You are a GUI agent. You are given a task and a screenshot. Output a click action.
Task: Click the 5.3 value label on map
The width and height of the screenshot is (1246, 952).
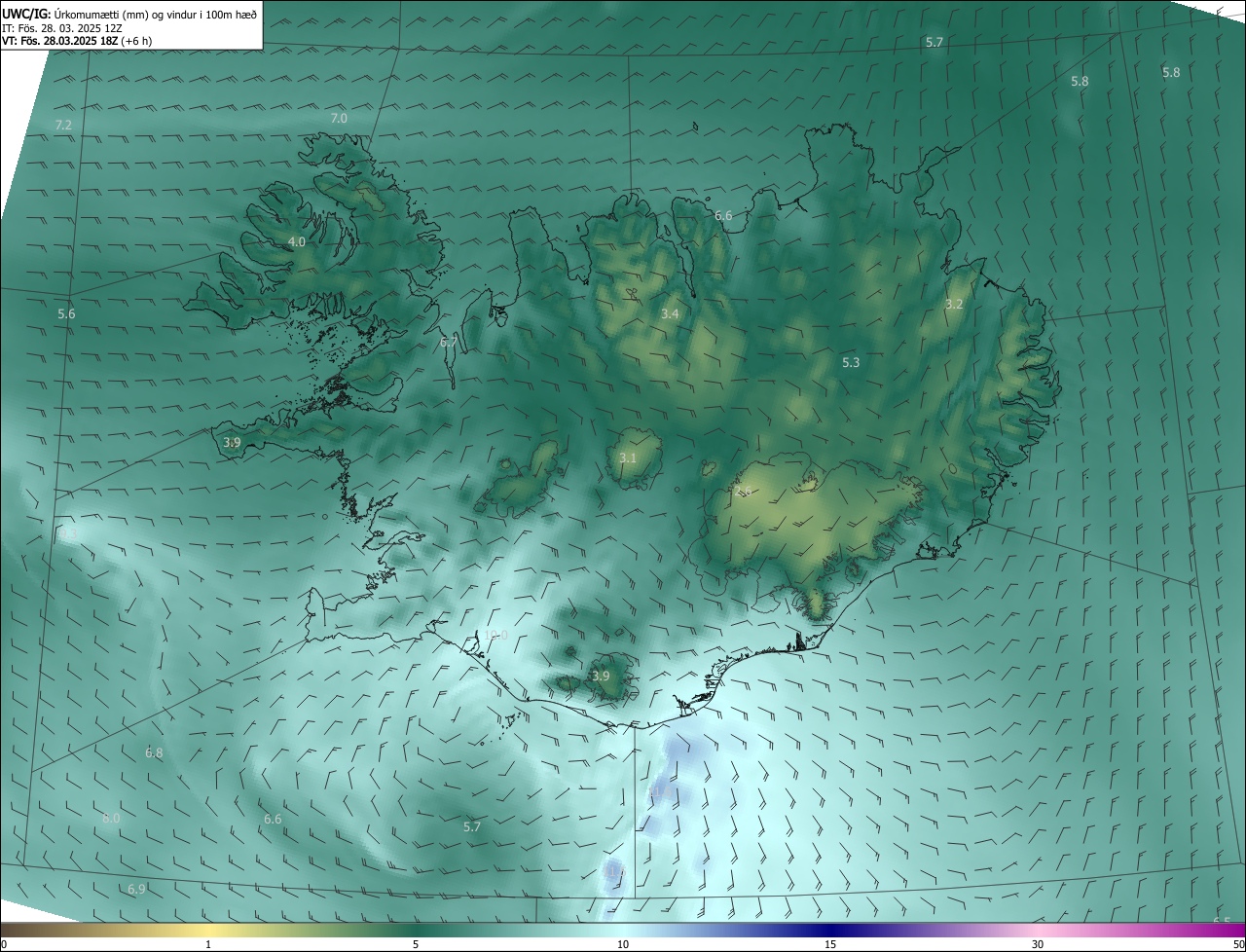[x=851, y=362]
